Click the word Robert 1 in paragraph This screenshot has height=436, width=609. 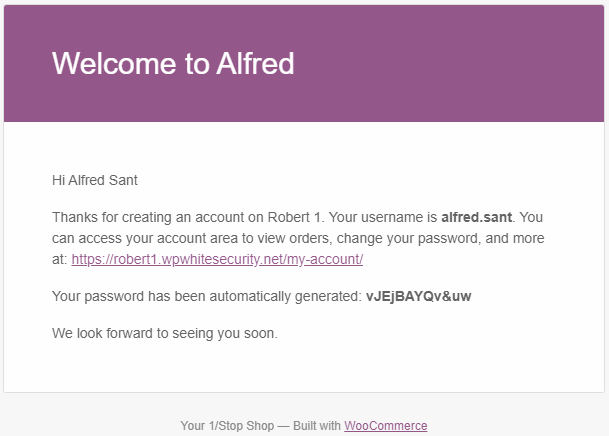coord(294,217)
